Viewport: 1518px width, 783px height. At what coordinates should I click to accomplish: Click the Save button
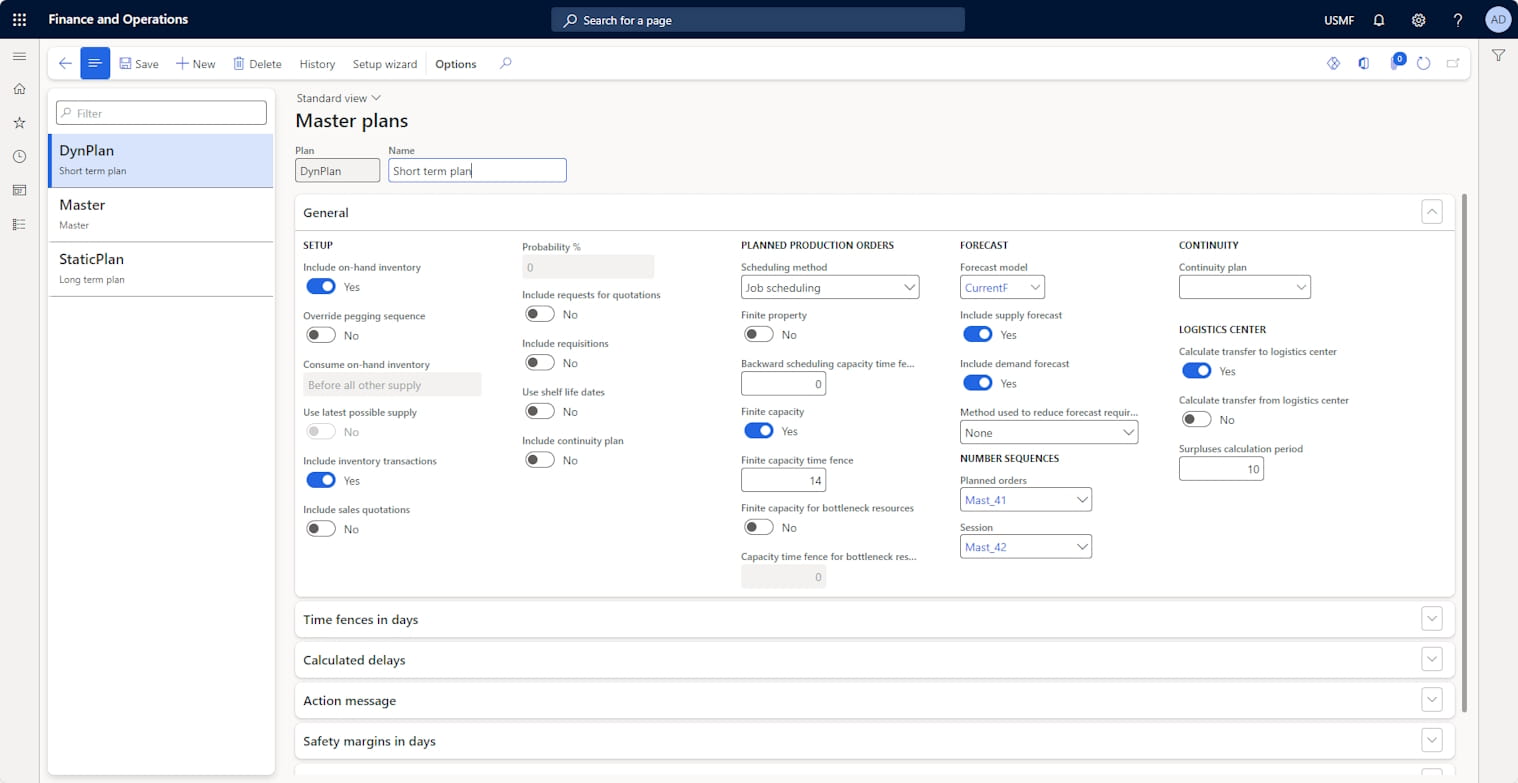[x=139, y=63]
